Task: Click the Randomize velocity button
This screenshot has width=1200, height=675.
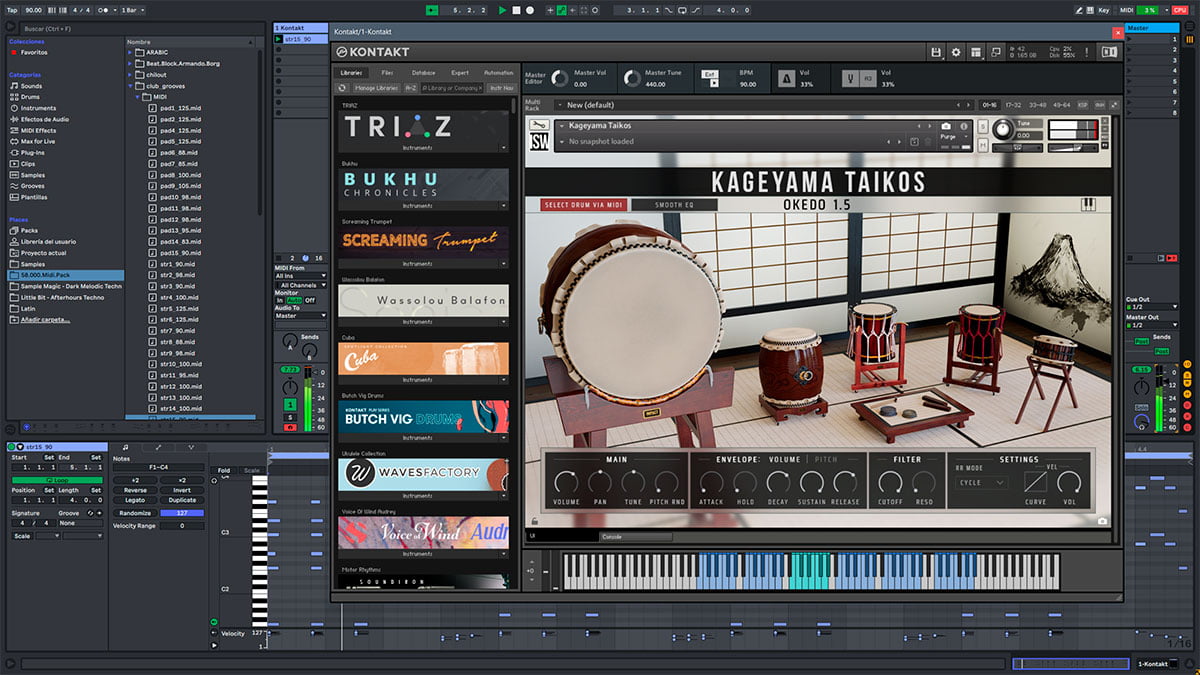Action: click(135, 513)
